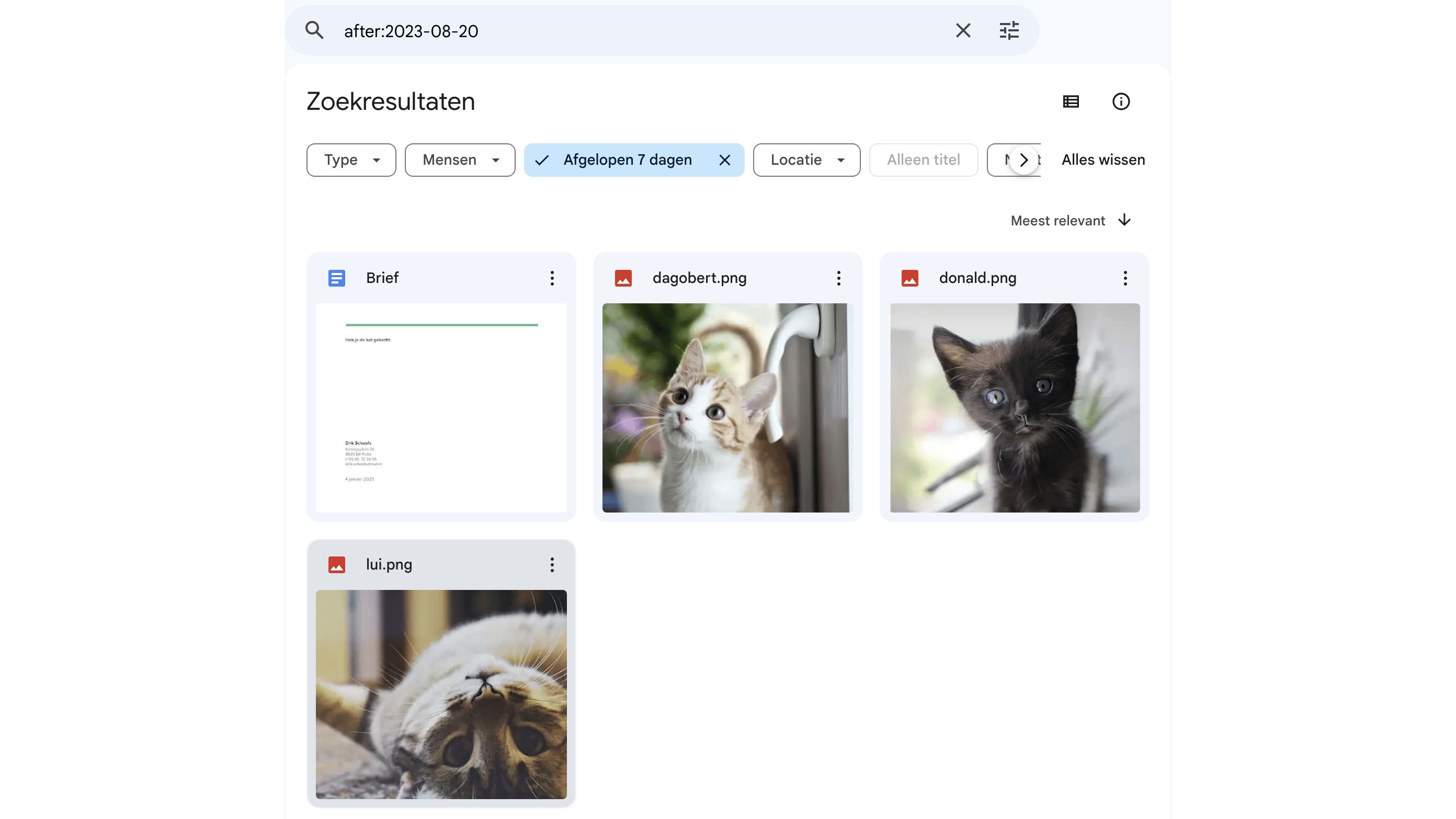Open more actions for dagobert.png
Viewport: 1456px width, 819px height.
tap(839, 278)
